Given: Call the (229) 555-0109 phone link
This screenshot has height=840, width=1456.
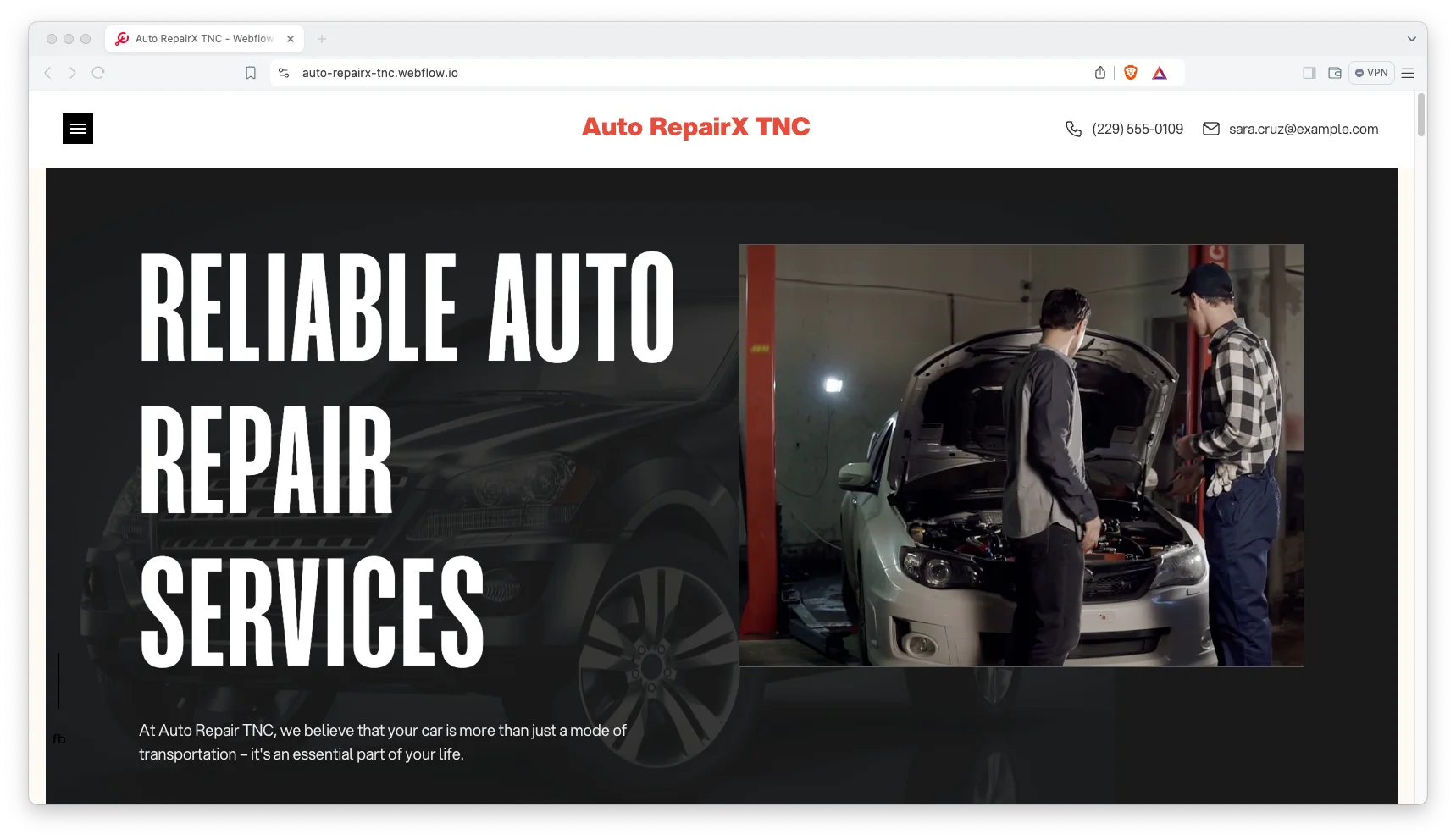Looking at the screenshot, I should pos(1137,129).
